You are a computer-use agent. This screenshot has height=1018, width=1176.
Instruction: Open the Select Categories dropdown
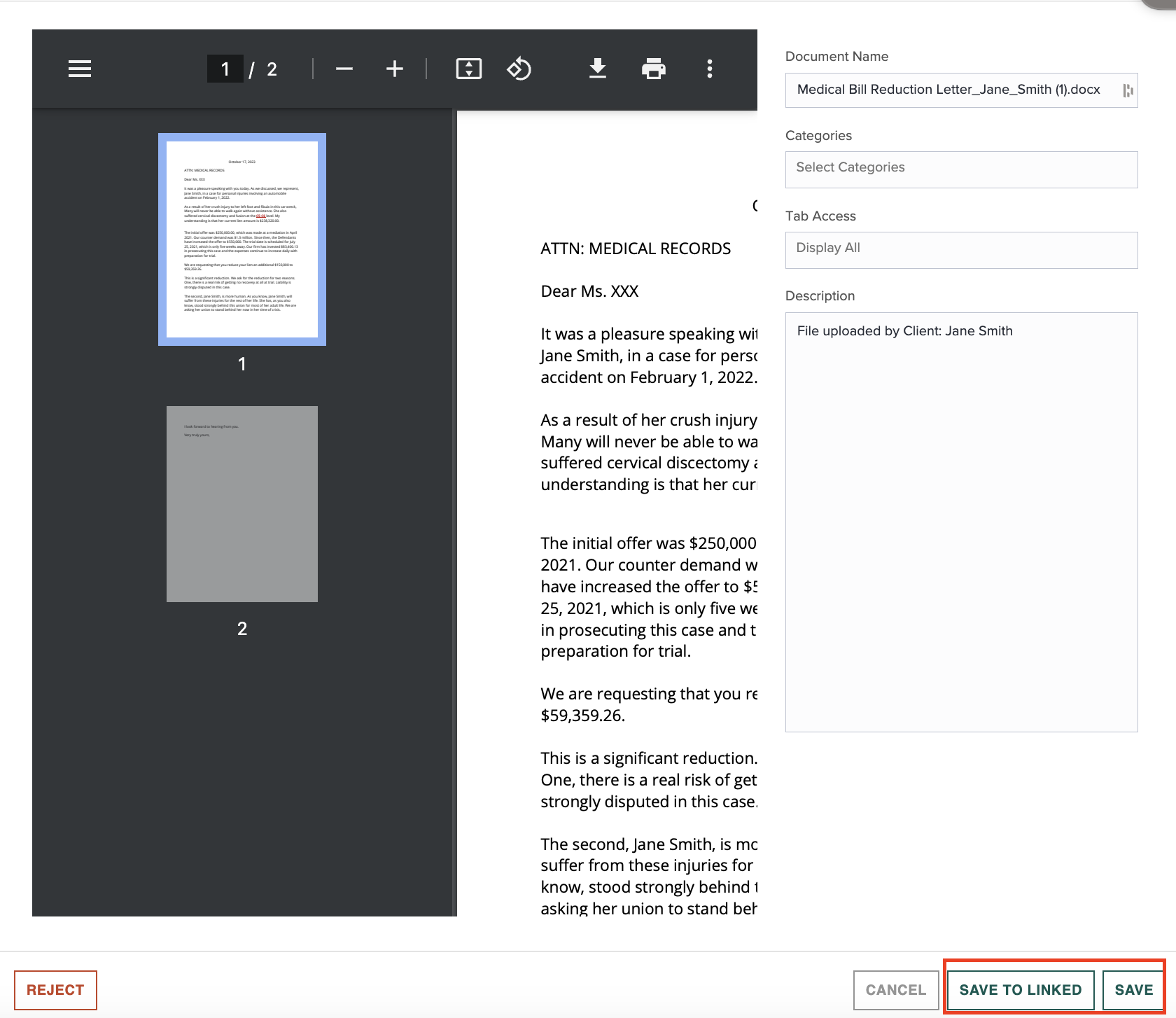[x=962, y=169]
